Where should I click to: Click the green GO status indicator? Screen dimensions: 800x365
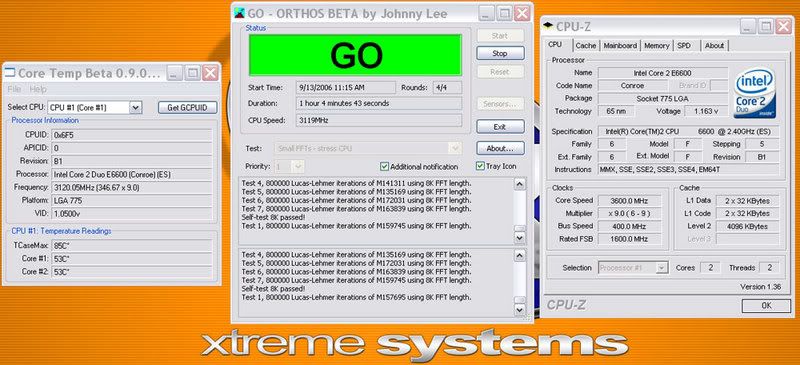click(x=355, y=55)
